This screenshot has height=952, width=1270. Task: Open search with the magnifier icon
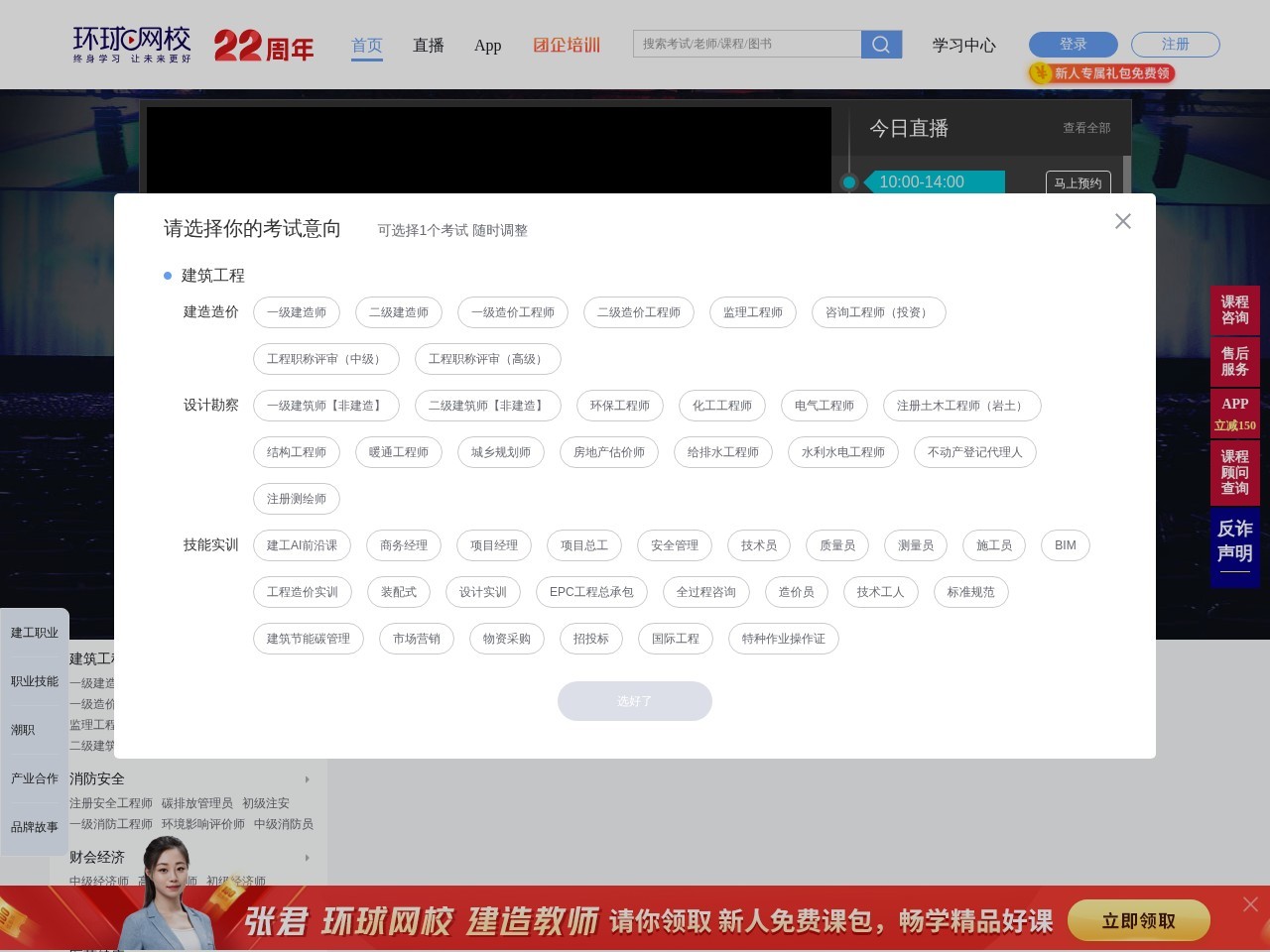click(x=880, y=44)
